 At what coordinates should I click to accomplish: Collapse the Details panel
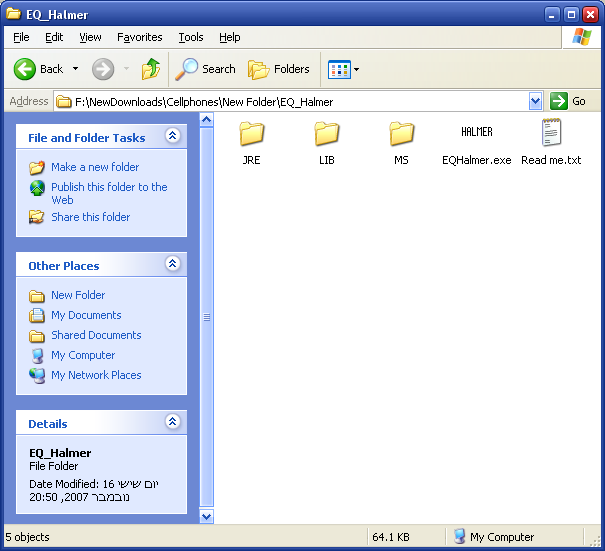tap(172, 423)
